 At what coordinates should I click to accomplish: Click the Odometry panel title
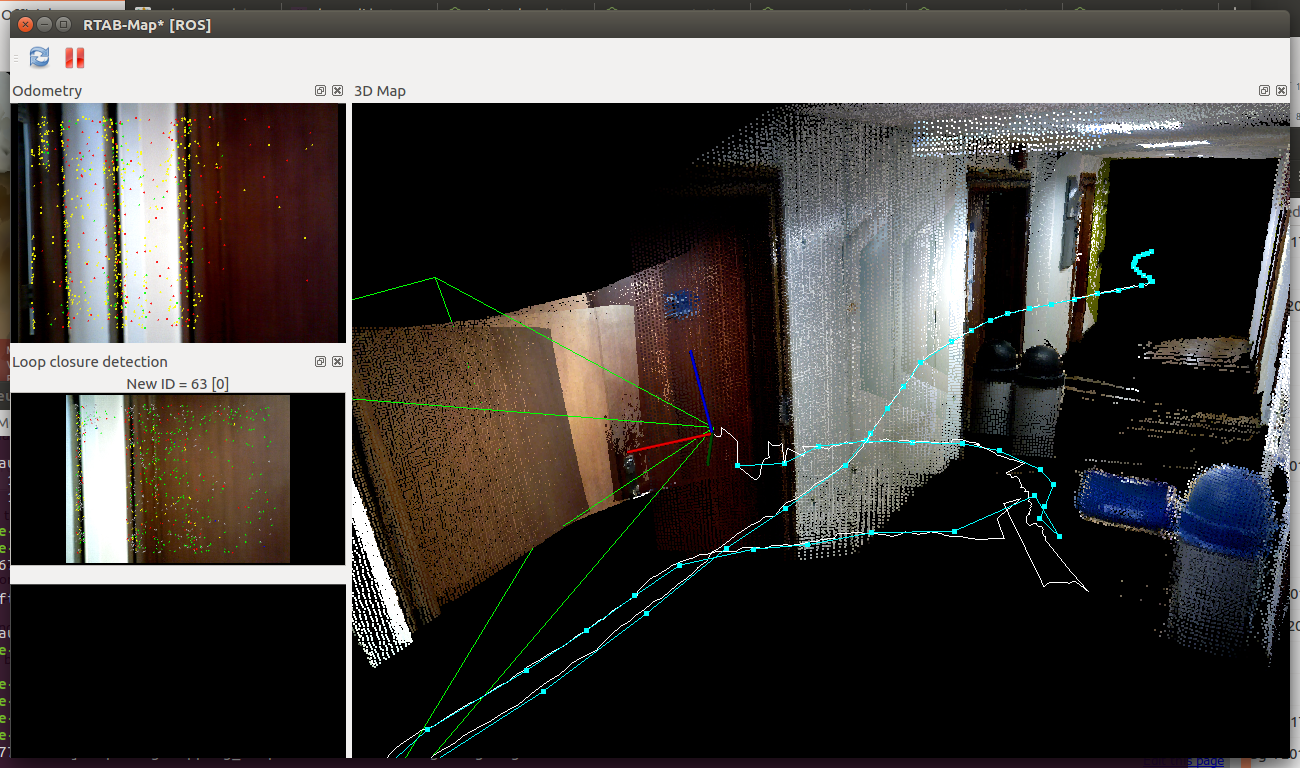point(47,91)
